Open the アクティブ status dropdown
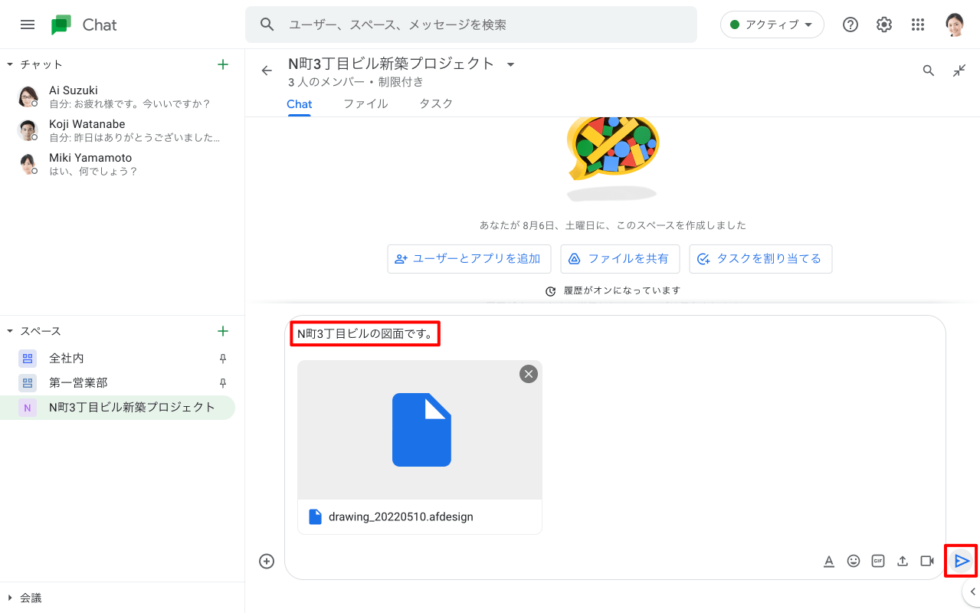Image resolution: width=980 pixels, height=613 pixels. click(x=771, y=24)
